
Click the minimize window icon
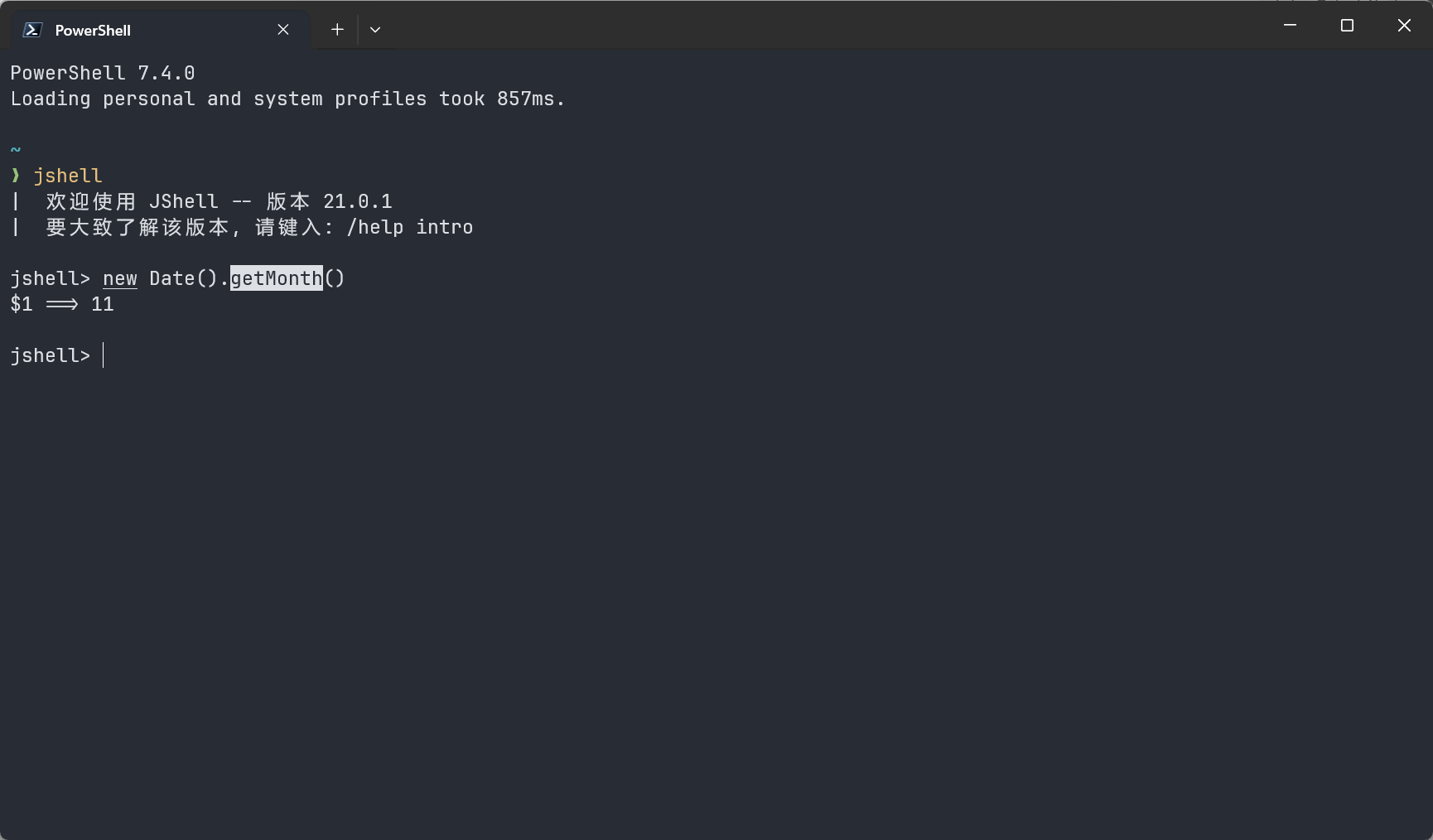point(1289,25)
